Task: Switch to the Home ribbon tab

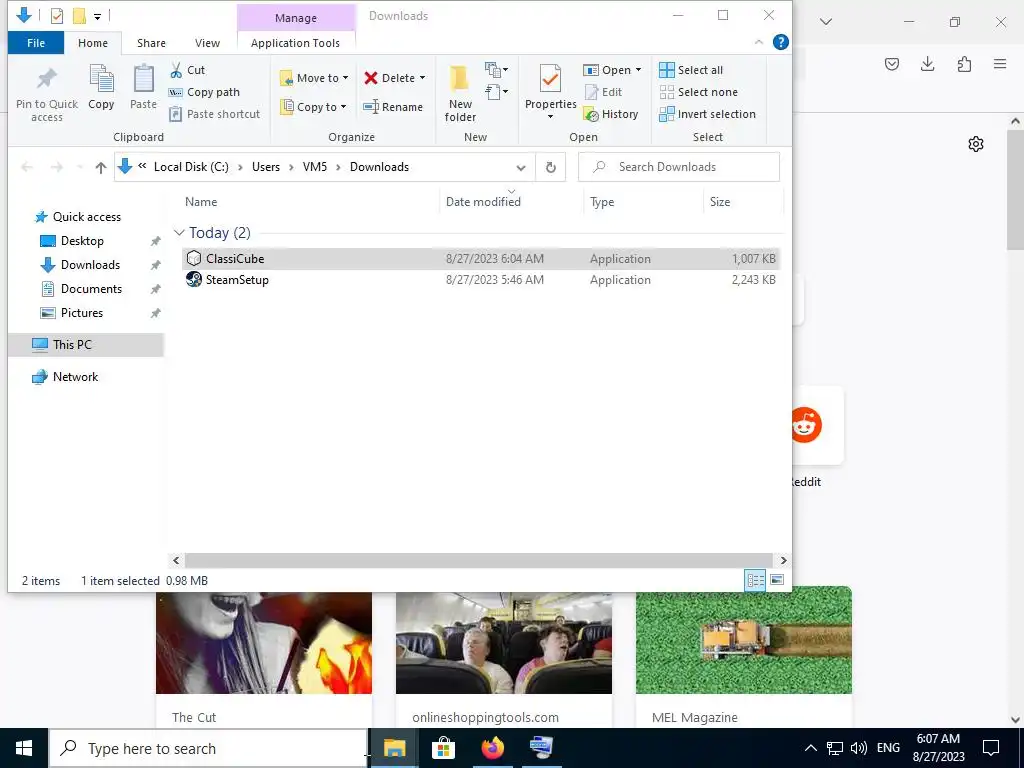Action: 93,43
